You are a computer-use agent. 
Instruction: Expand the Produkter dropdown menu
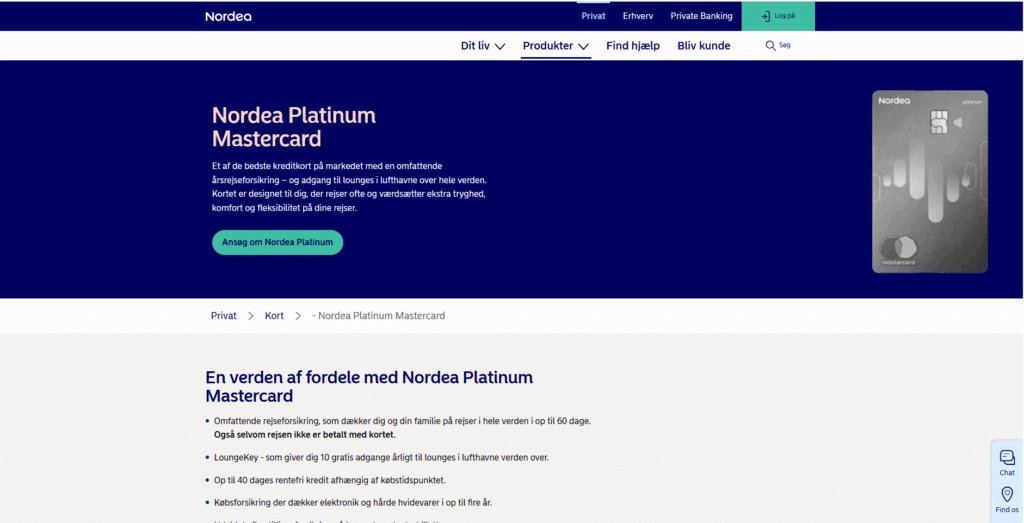pyautogui.click(x=555, y=46)
